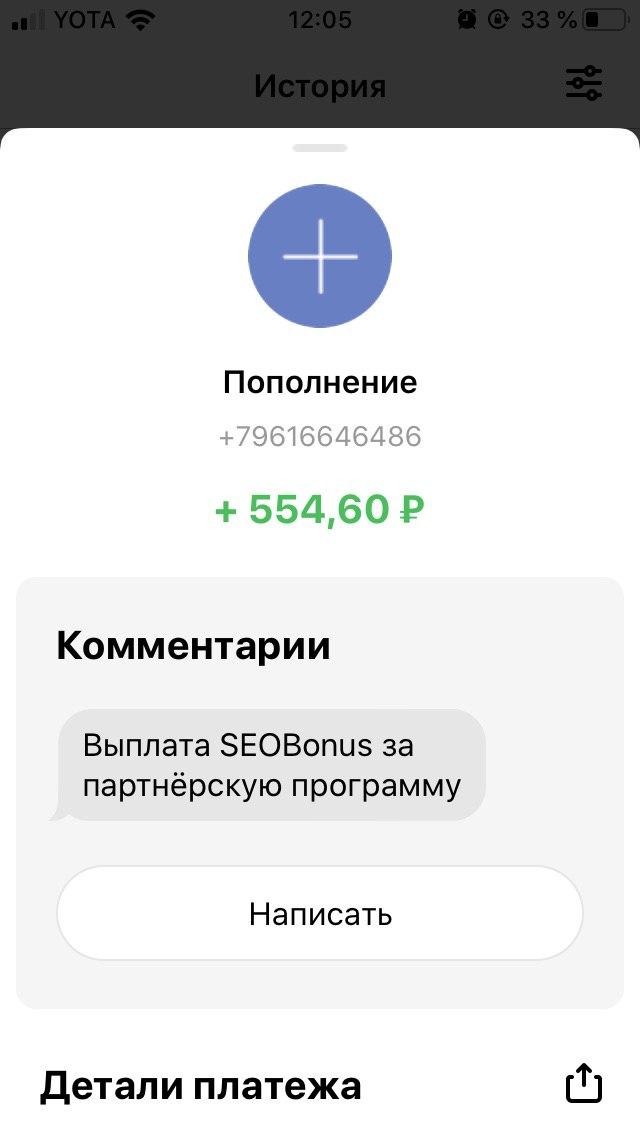Viewport: 640px width, 1136px height.
Task: Tap the + 554,60 ₽ amount
Action: tap(320, 509)
